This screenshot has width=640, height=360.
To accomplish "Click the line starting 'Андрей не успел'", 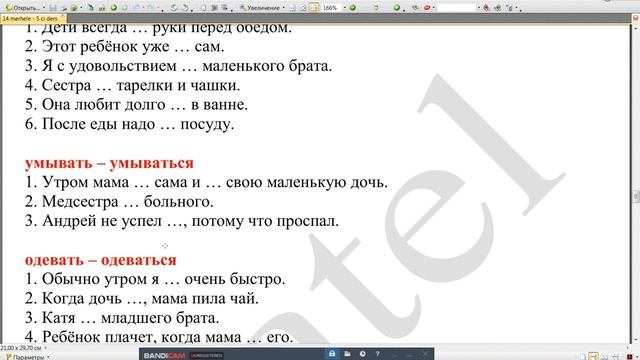I will [182, 221].
